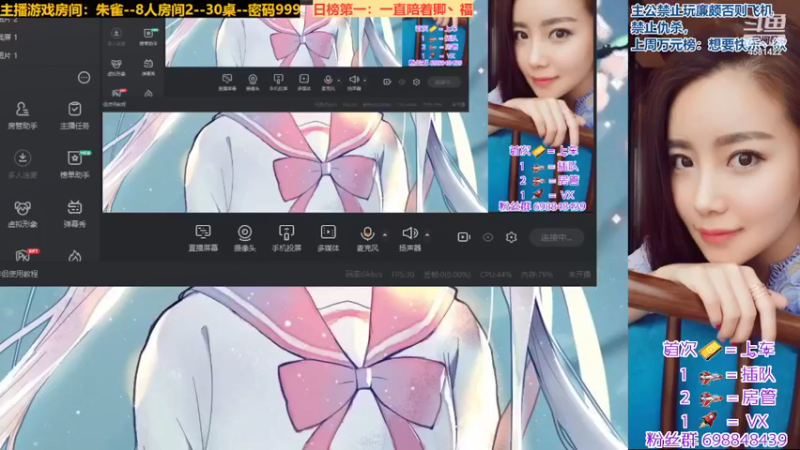Mute the 麦克风 microphone in main toolbar
The height and width of the screenshot is (450, 800).
pos(367,238)
